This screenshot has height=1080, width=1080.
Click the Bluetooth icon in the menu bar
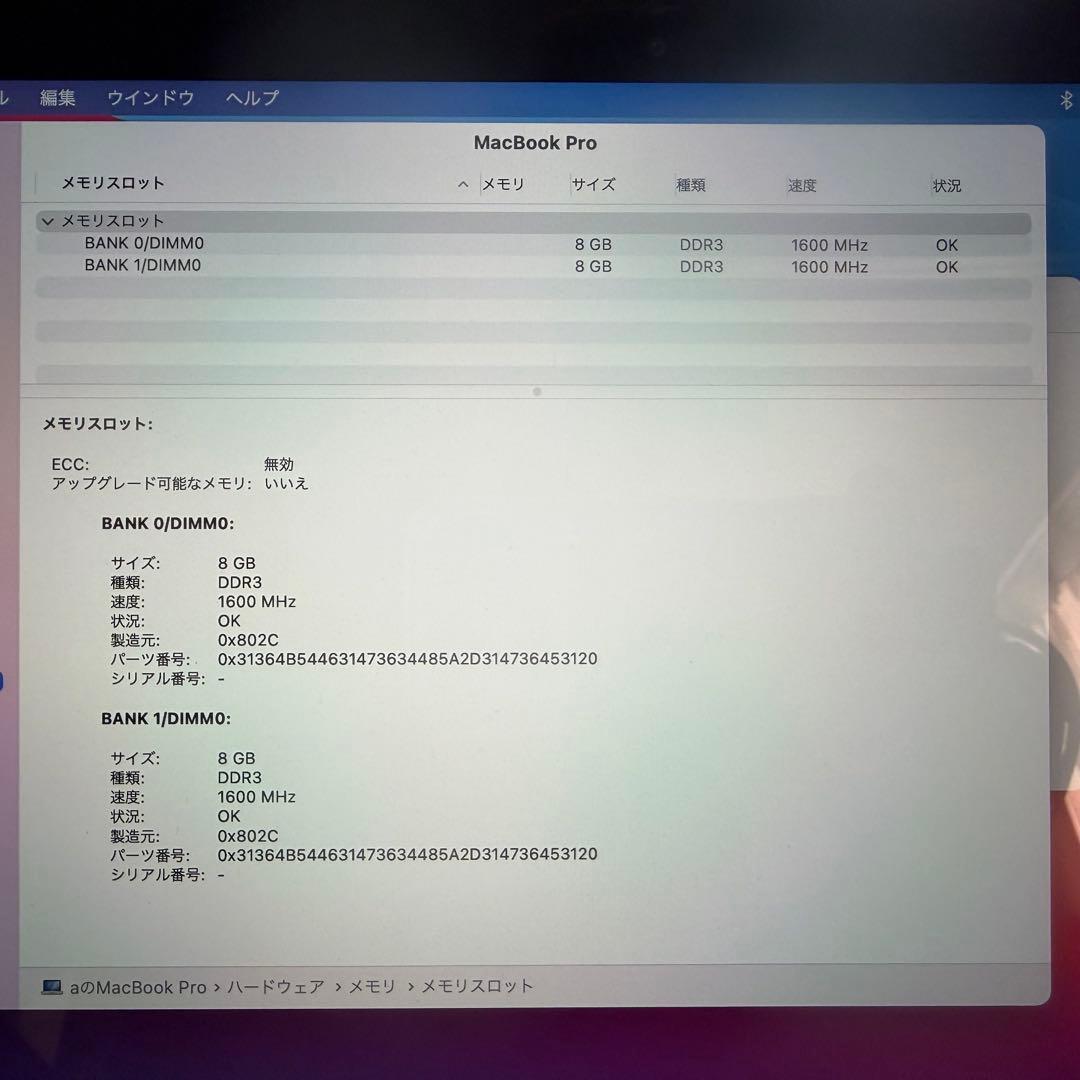[x=1064, y=98]
